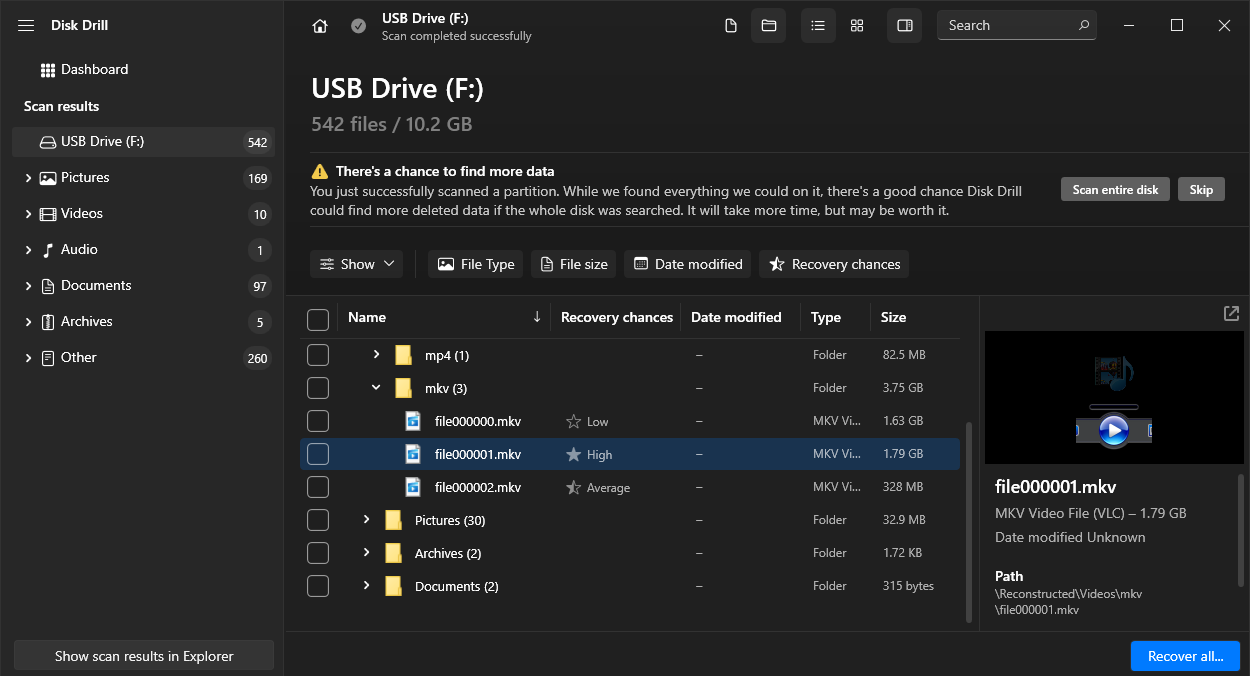This screenshot has height=677, width=1250.
Task: Go to Home via house icon
Action: pos(320,26)
